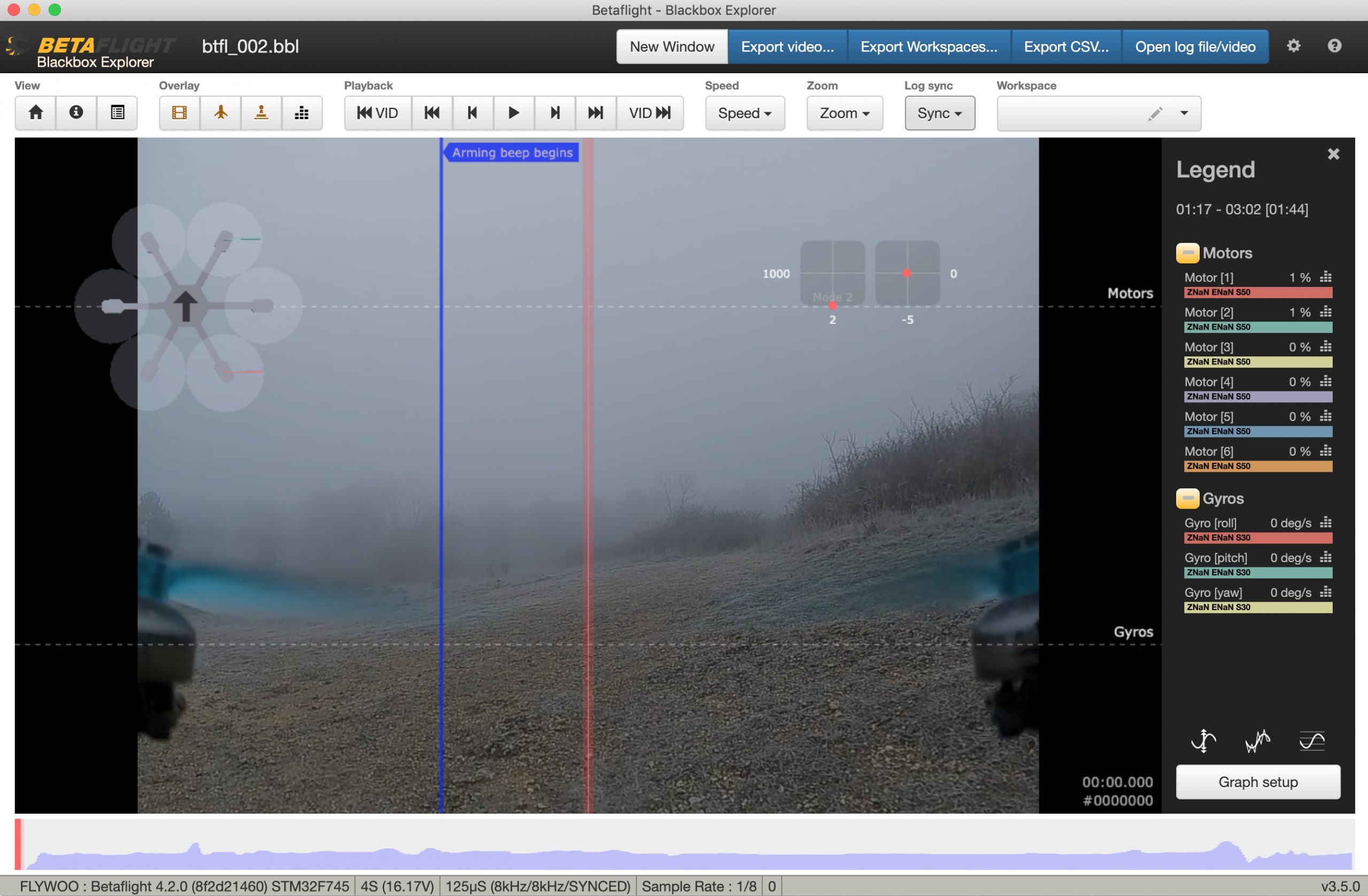Click the btfl_002.bbl filename
The width and height of the screenshot is (1368, 896).
pos(251,46)
